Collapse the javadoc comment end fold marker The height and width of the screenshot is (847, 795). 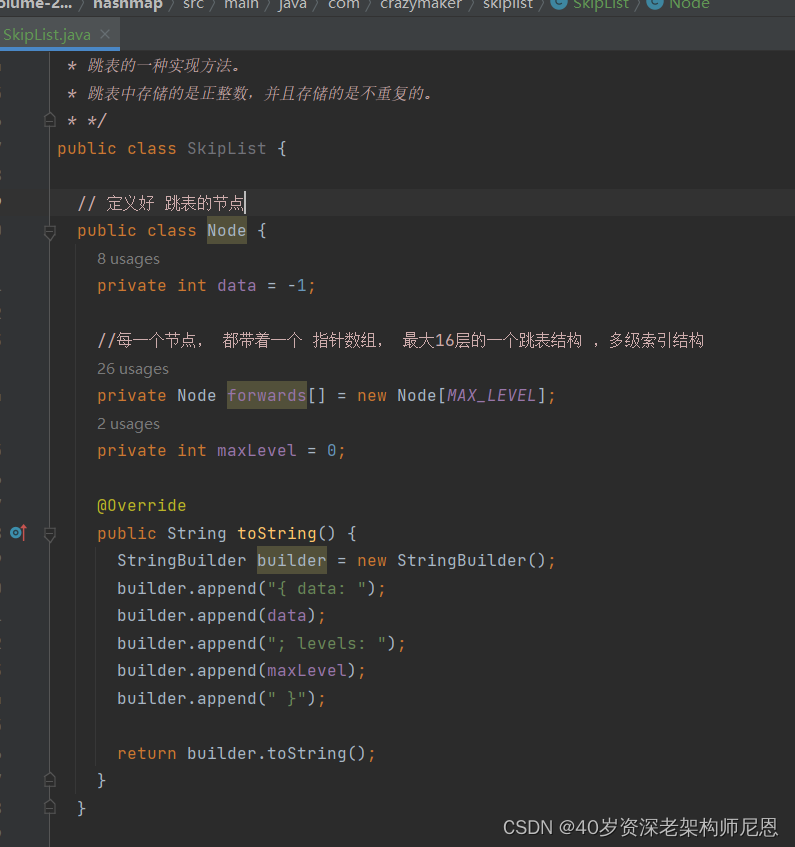50,120
